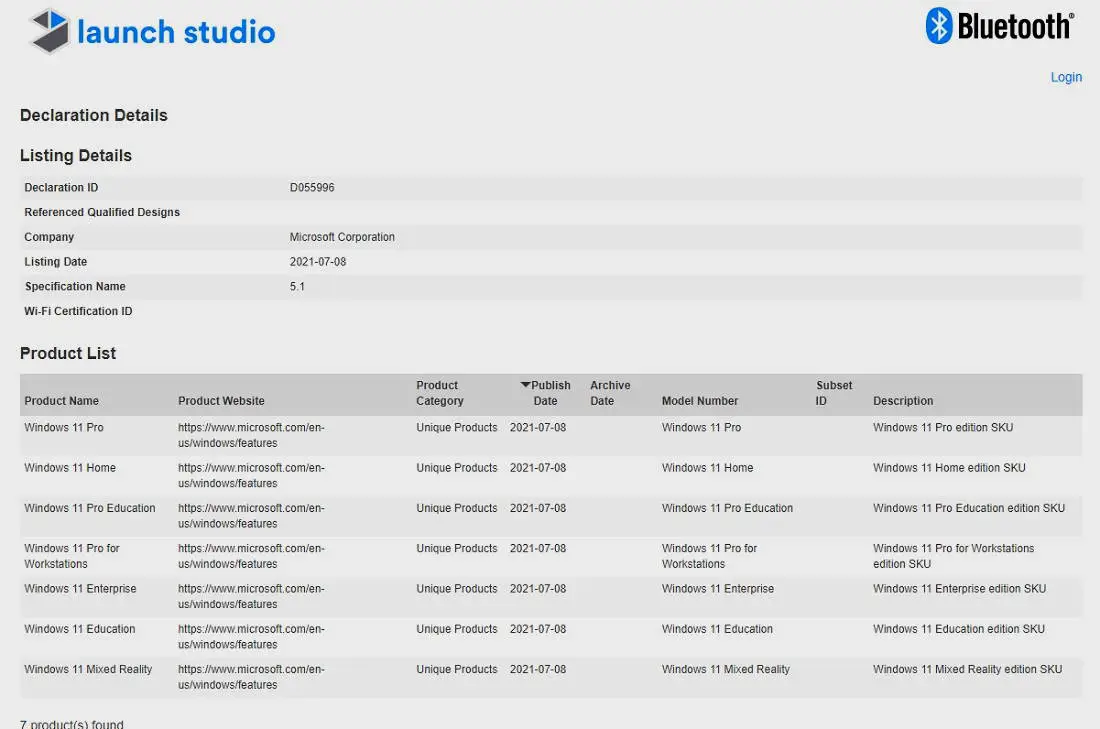Click the Model Number column header

tap(699, 401)
